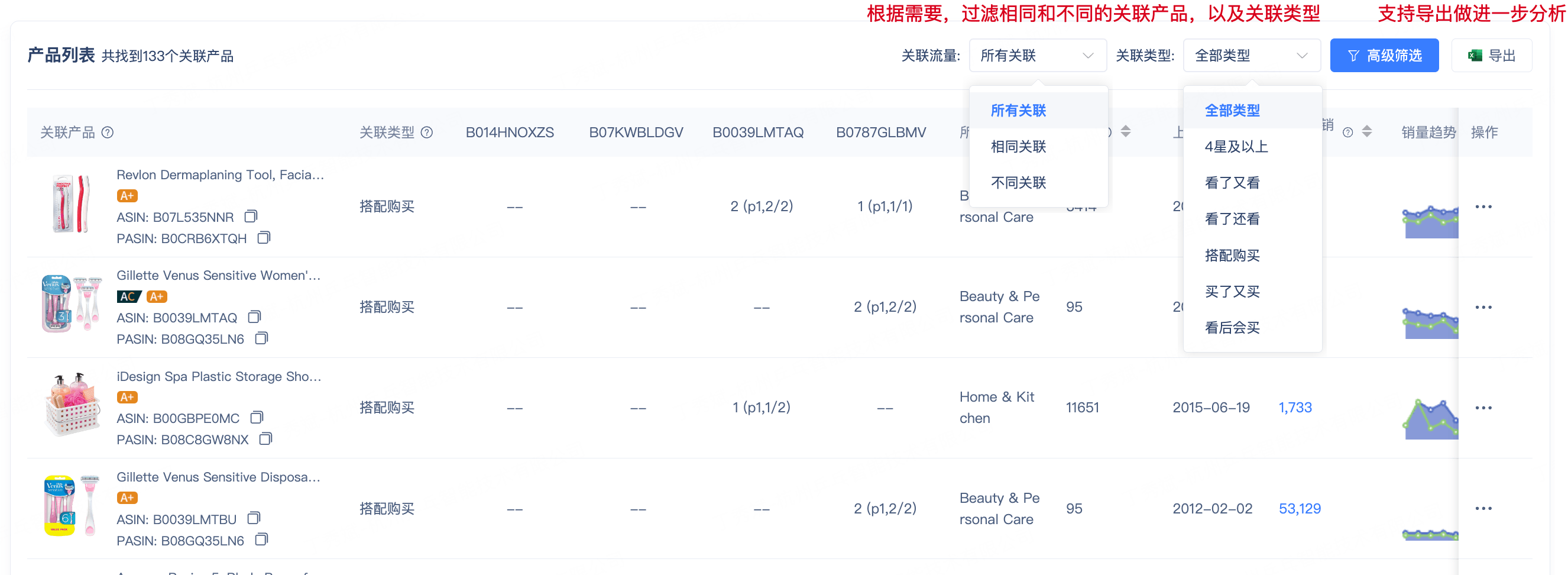Copy PASIN B08GQ35LN6 in Venus Women's row
The width and height of the screenshot is (1568, 575).
coord(261,338)
